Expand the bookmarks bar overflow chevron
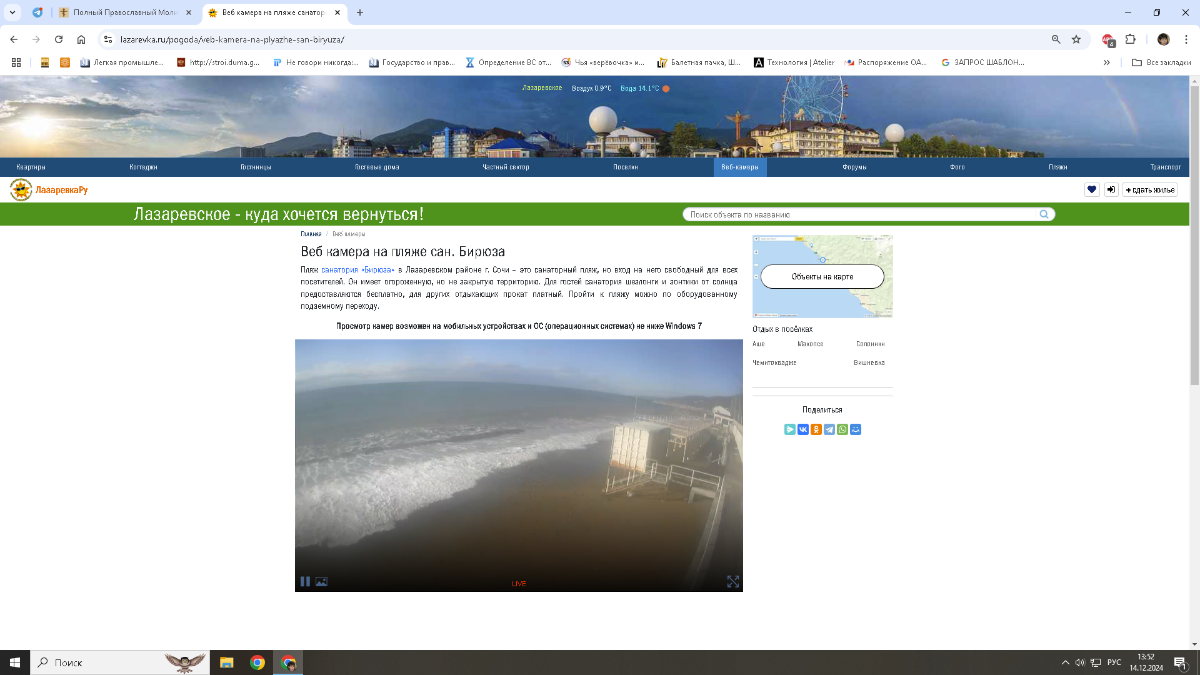The width and height of the screenshot is (1200, 675). (x=1107, y=62)
